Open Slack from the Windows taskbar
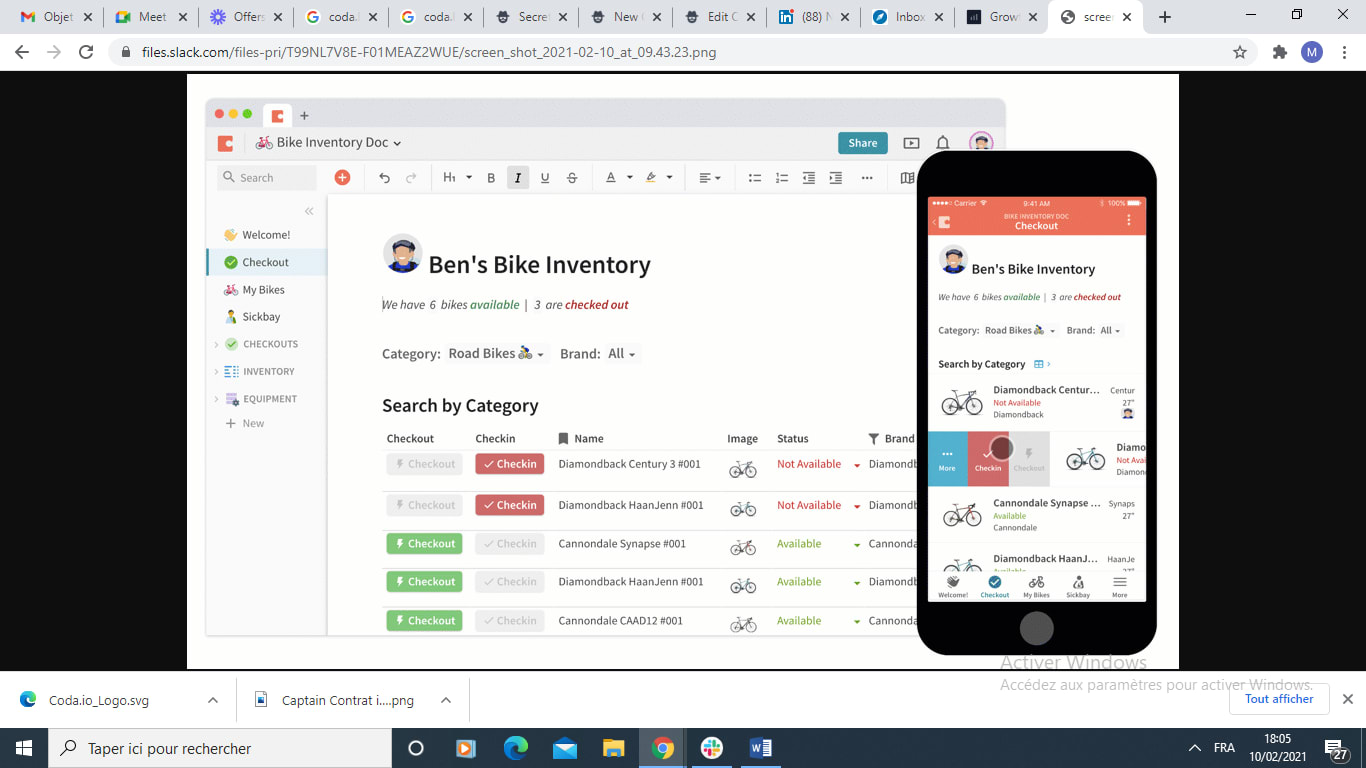The height and width of the screenshot is (768, 1366). pos(712,748)
